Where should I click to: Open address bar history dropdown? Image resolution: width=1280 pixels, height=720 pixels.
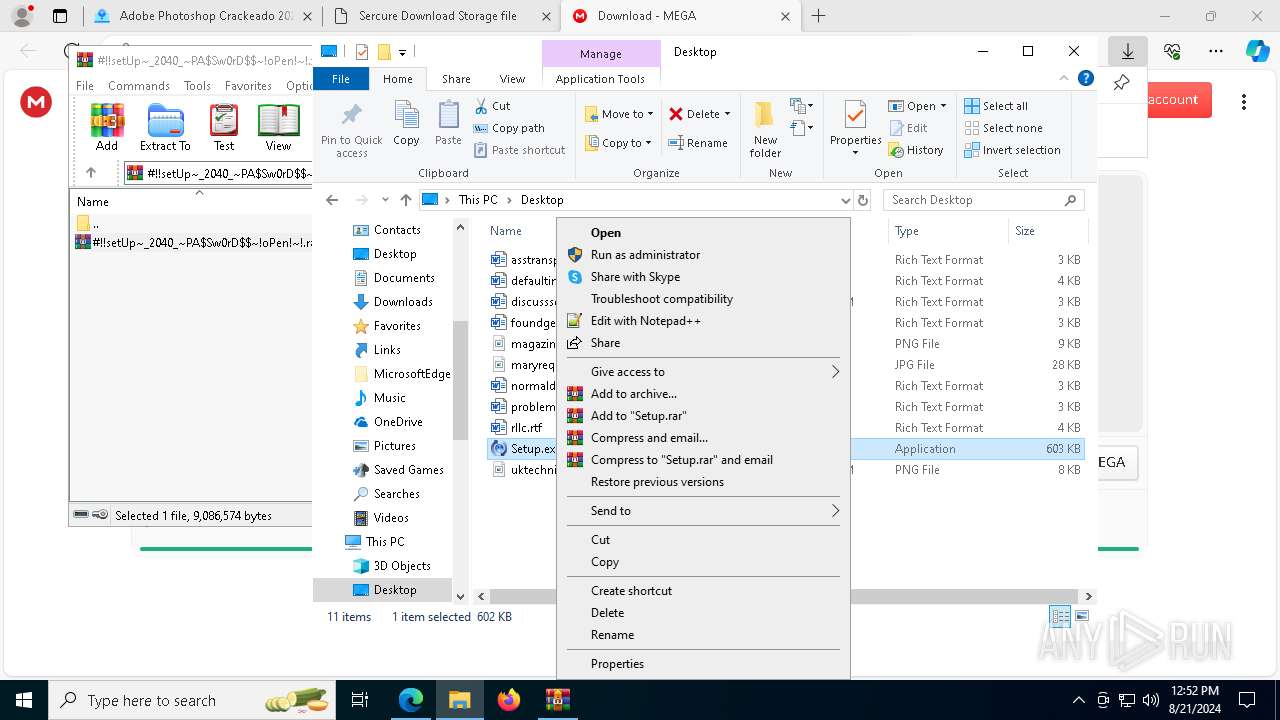click(x=846, y=200)
